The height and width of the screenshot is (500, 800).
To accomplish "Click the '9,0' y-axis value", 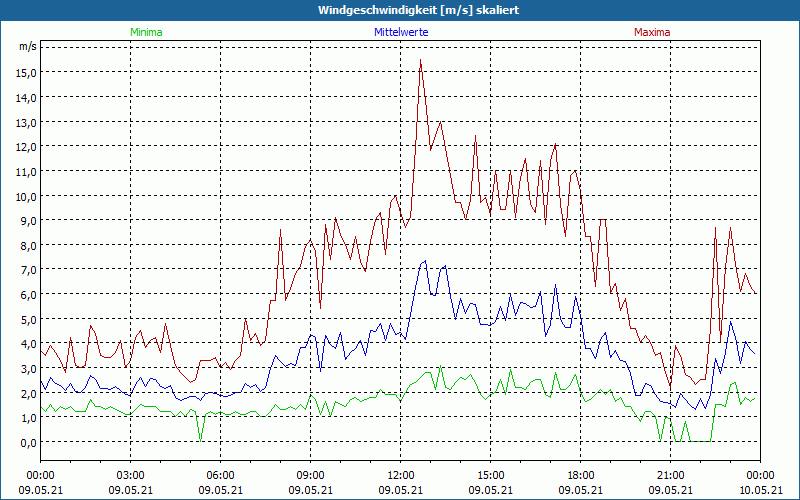I will (x=29, y=221).
